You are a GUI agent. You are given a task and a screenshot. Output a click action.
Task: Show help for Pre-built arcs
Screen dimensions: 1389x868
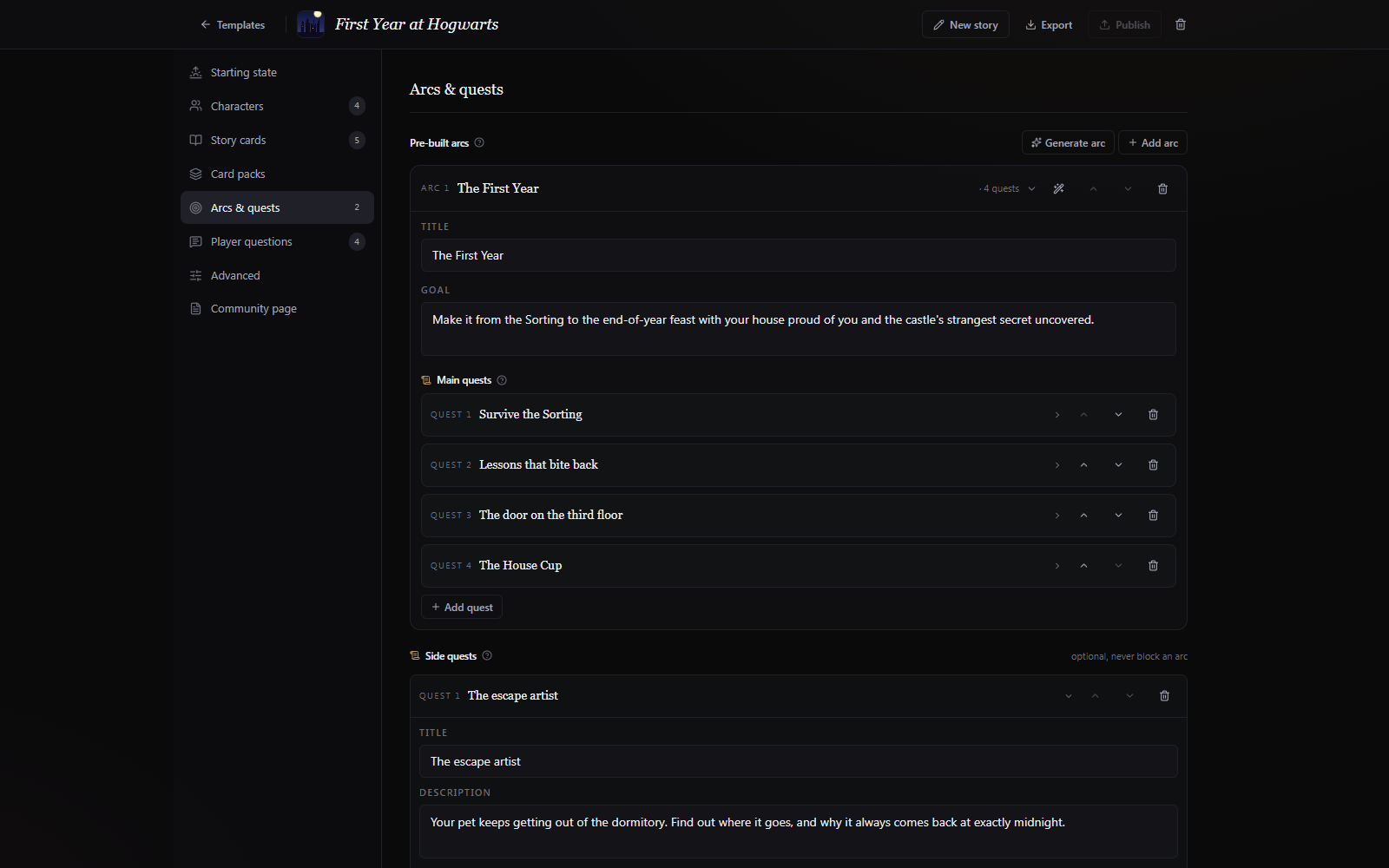[x=479, y=143]
